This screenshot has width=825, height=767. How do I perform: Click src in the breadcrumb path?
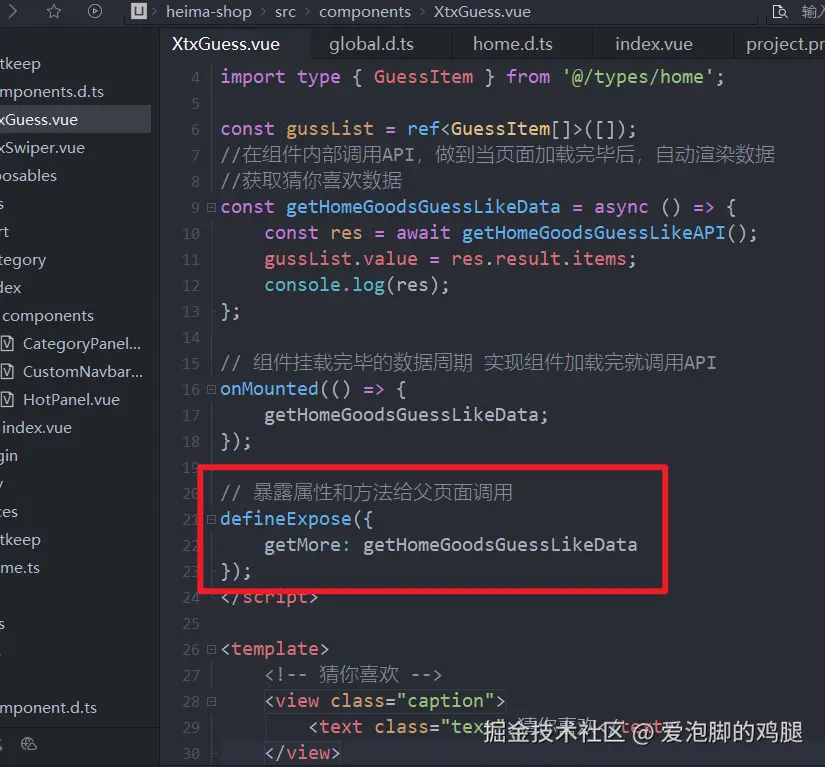[285, 12]
